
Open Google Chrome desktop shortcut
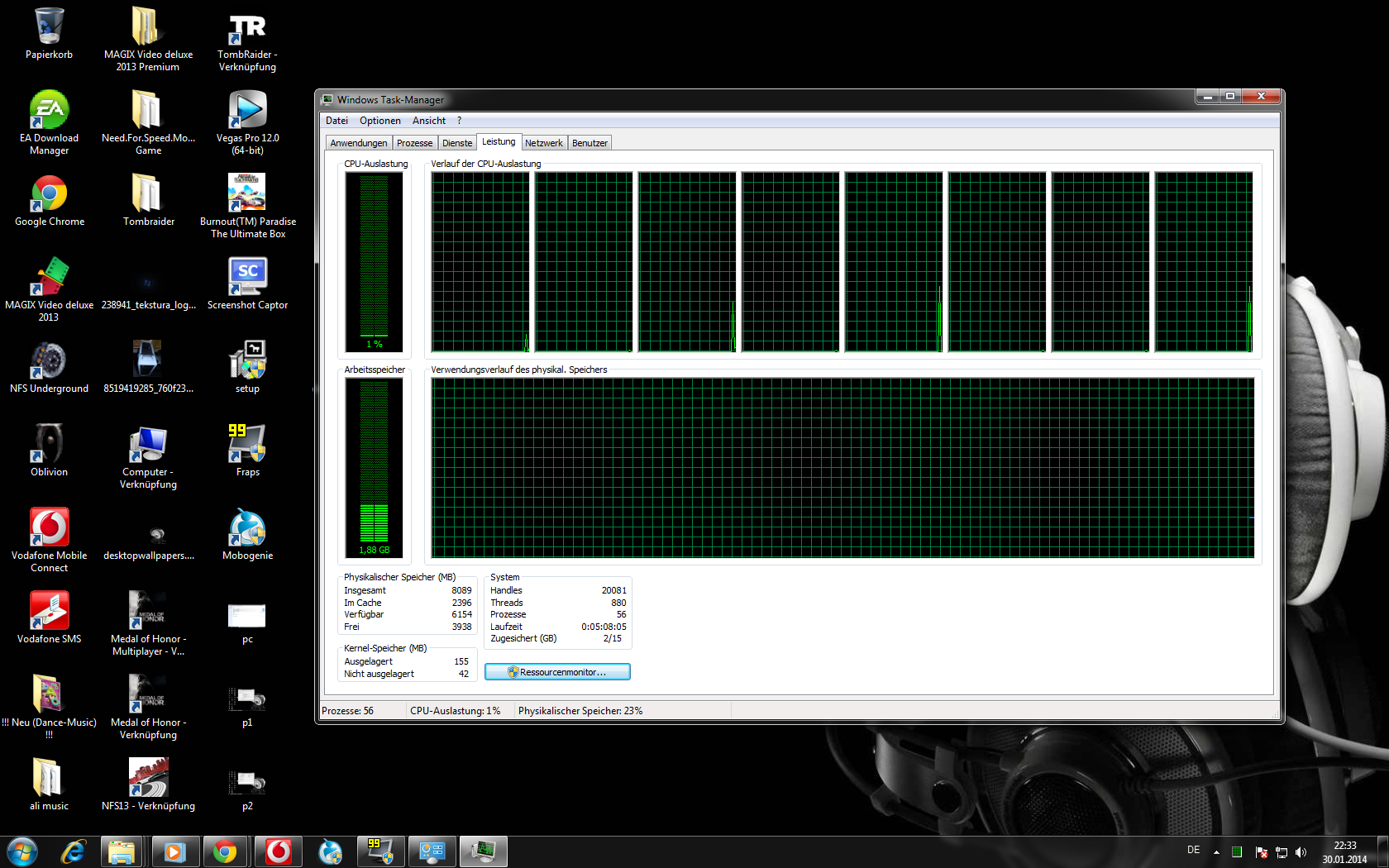point(49,200)
